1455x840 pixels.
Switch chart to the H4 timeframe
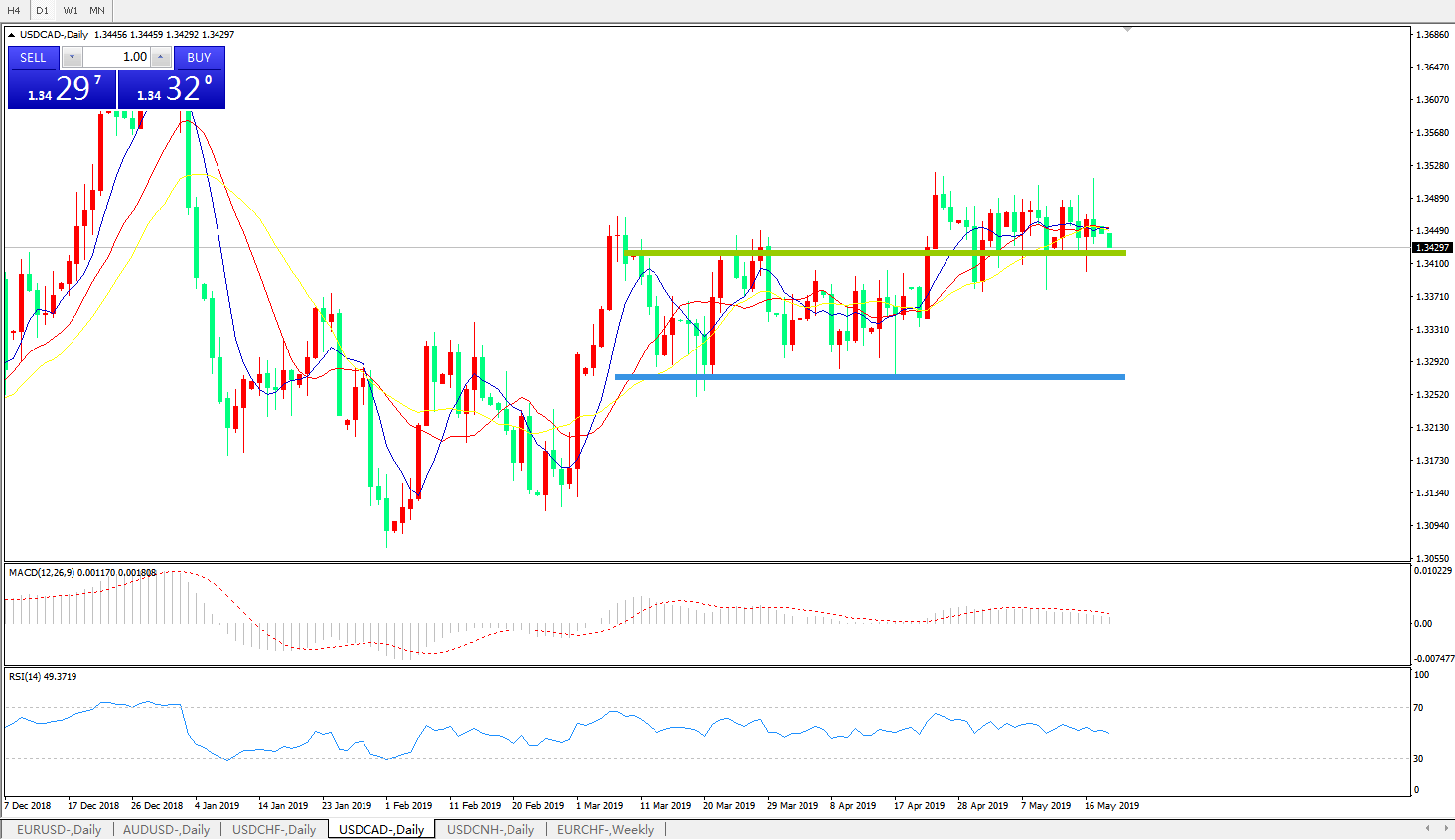coord(14,10)
